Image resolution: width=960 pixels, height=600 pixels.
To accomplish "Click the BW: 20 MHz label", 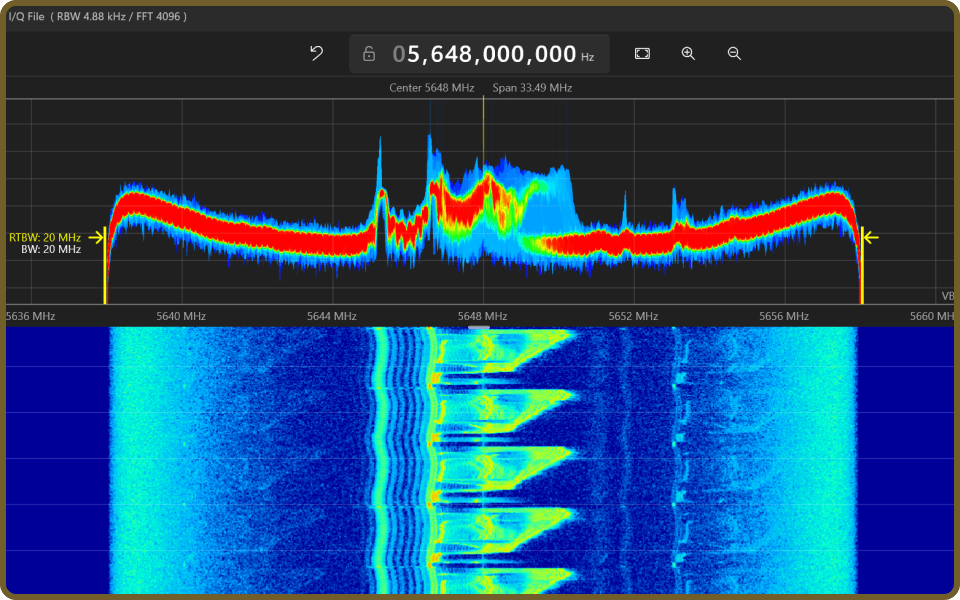I will pyautogui.click(x=51, y=249).
